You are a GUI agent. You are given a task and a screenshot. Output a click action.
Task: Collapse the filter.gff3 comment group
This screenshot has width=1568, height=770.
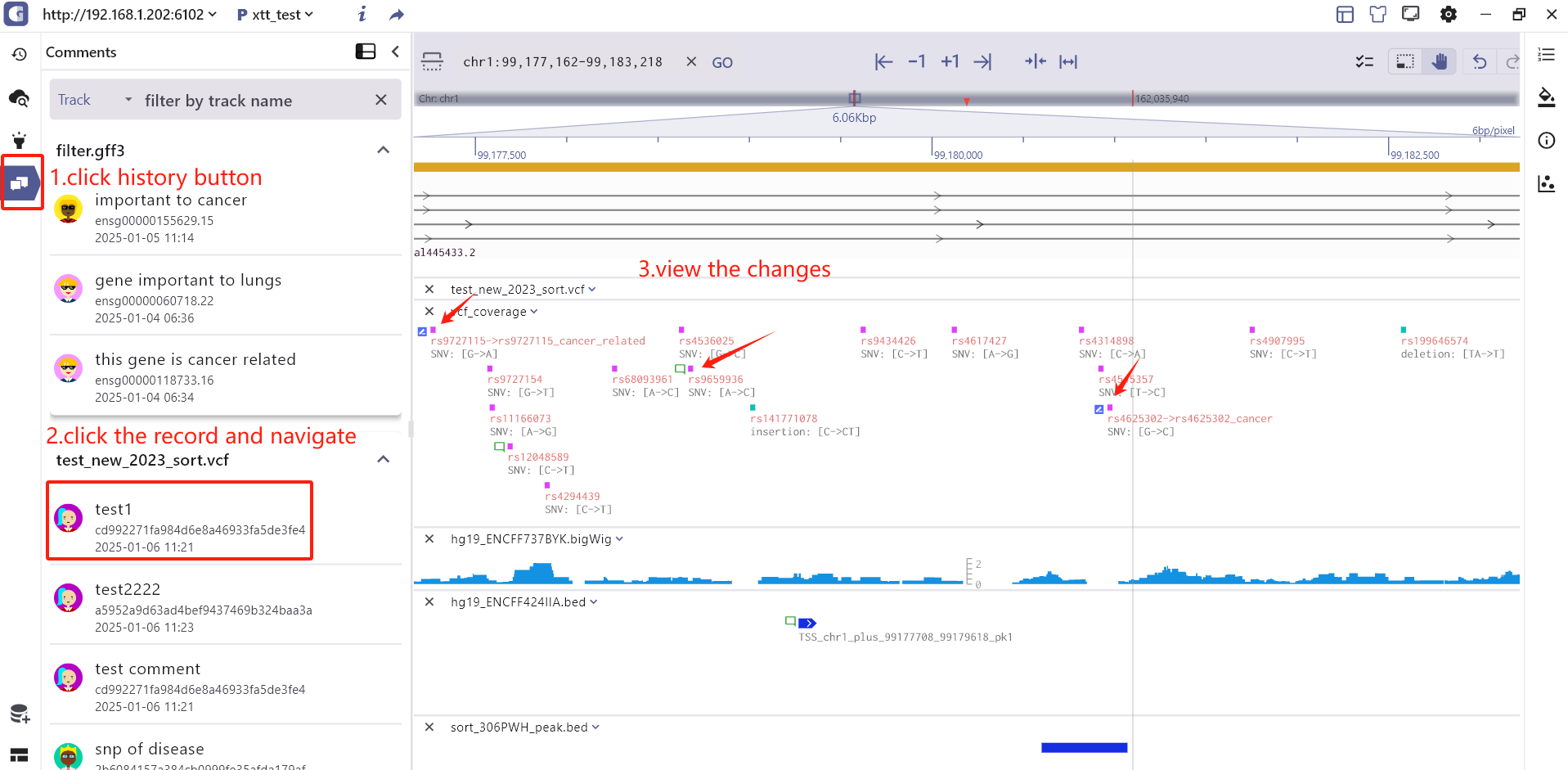(x=383, y=150)
